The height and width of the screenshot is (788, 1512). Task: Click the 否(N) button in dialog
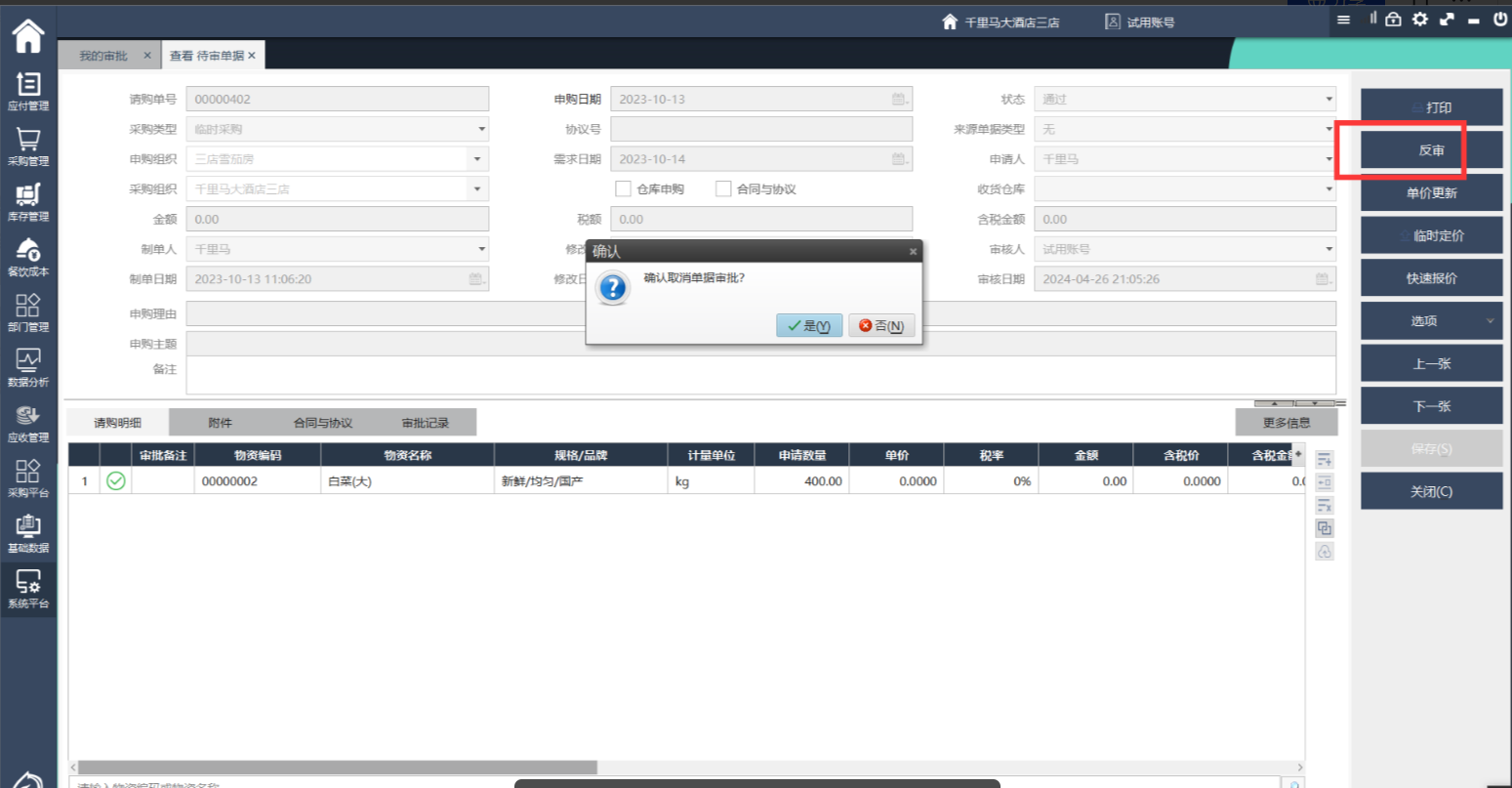[x=881, y=326]
